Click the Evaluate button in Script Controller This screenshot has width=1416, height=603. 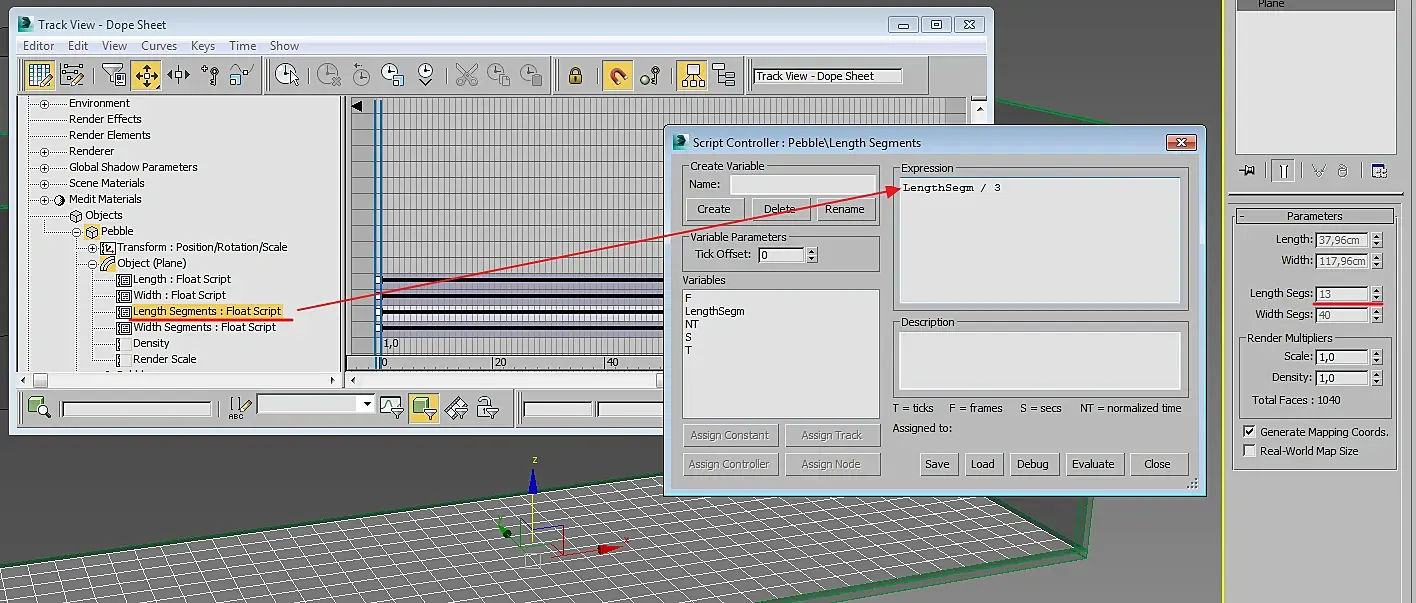(x=1092, y=464)
